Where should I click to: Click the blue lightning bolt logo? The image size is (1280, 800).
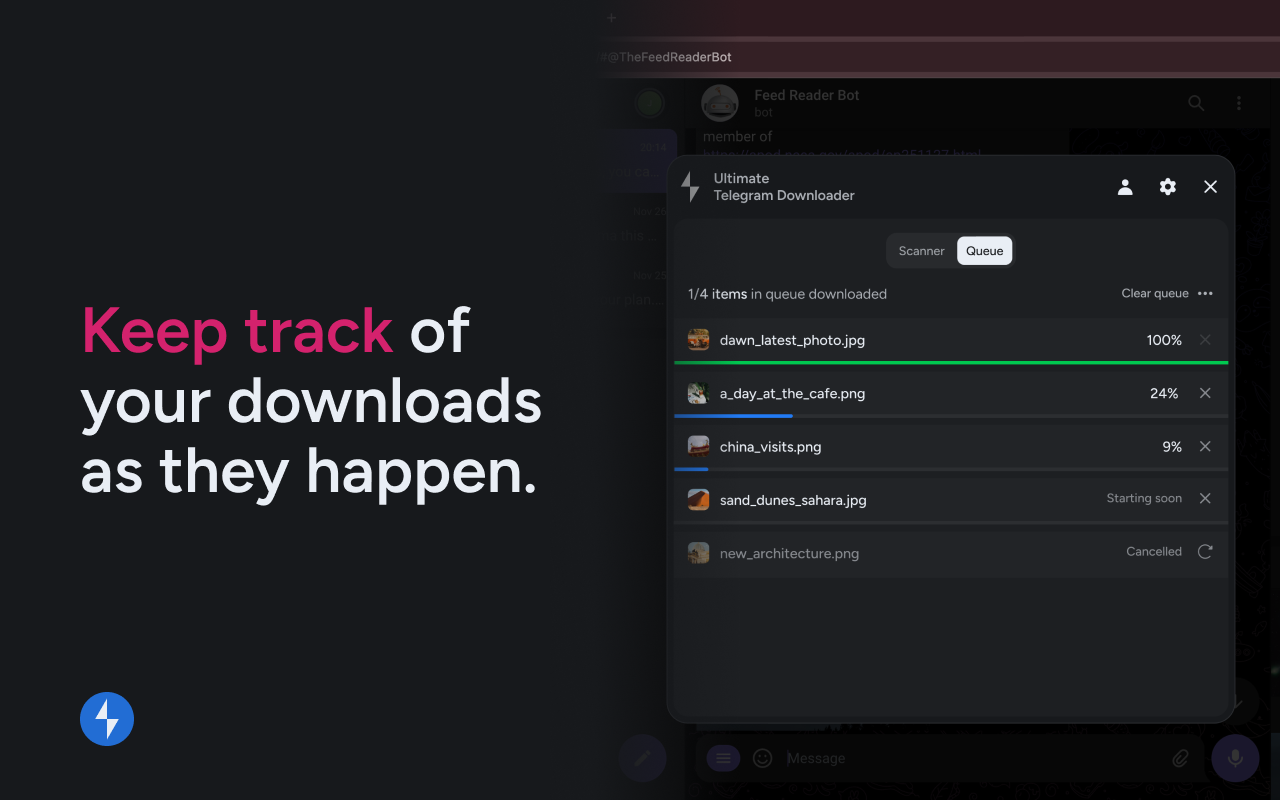click(107, 719)
